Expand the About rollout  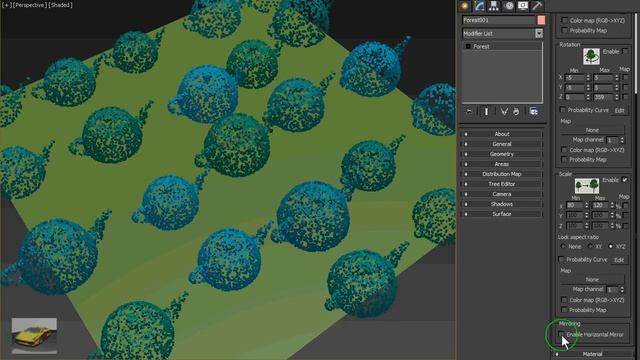point(502,134)
